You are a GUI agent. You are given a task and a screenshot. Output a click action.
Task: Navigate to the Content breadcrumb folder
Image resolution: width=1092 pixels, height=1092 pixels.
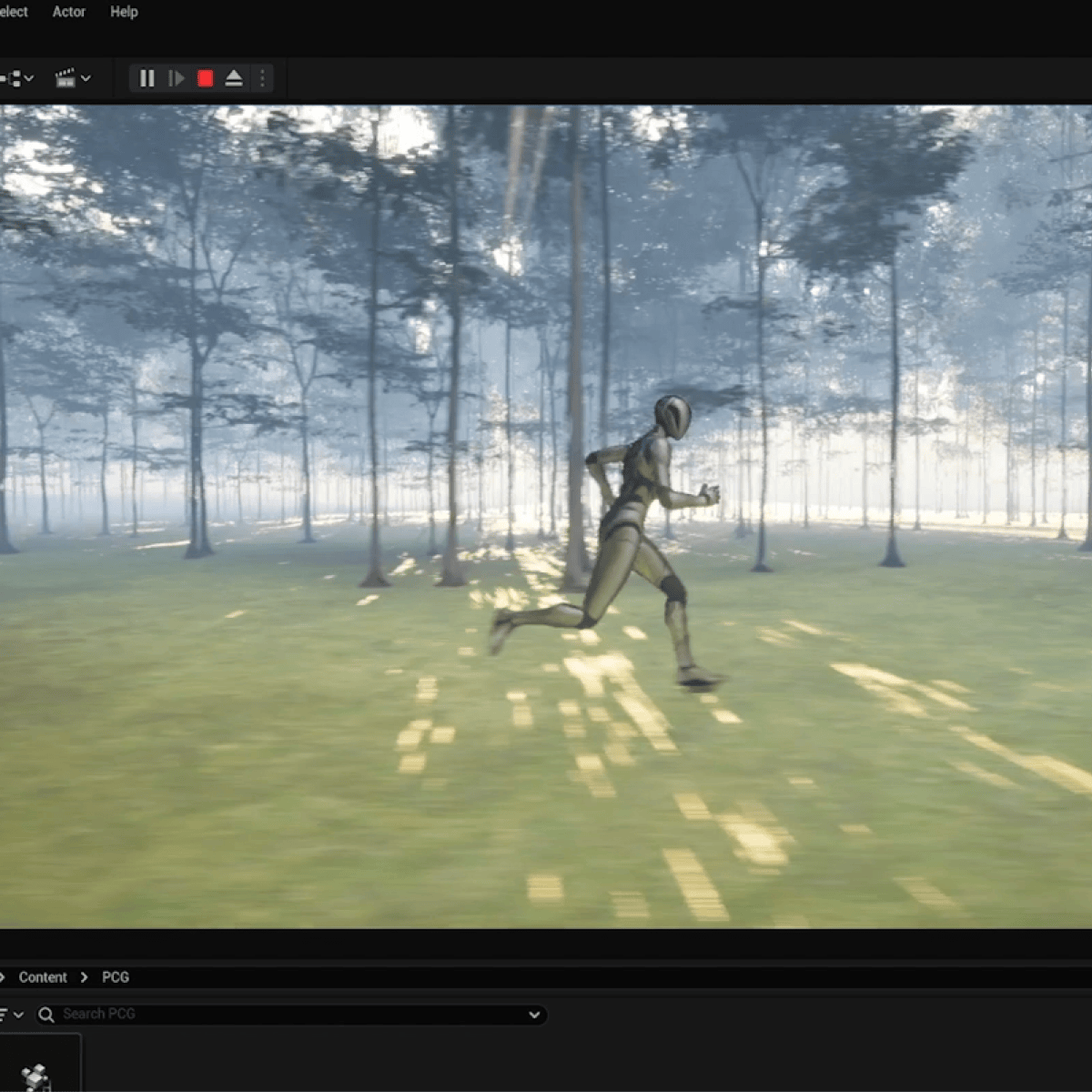pyautogui.click(x=43, y=976)
